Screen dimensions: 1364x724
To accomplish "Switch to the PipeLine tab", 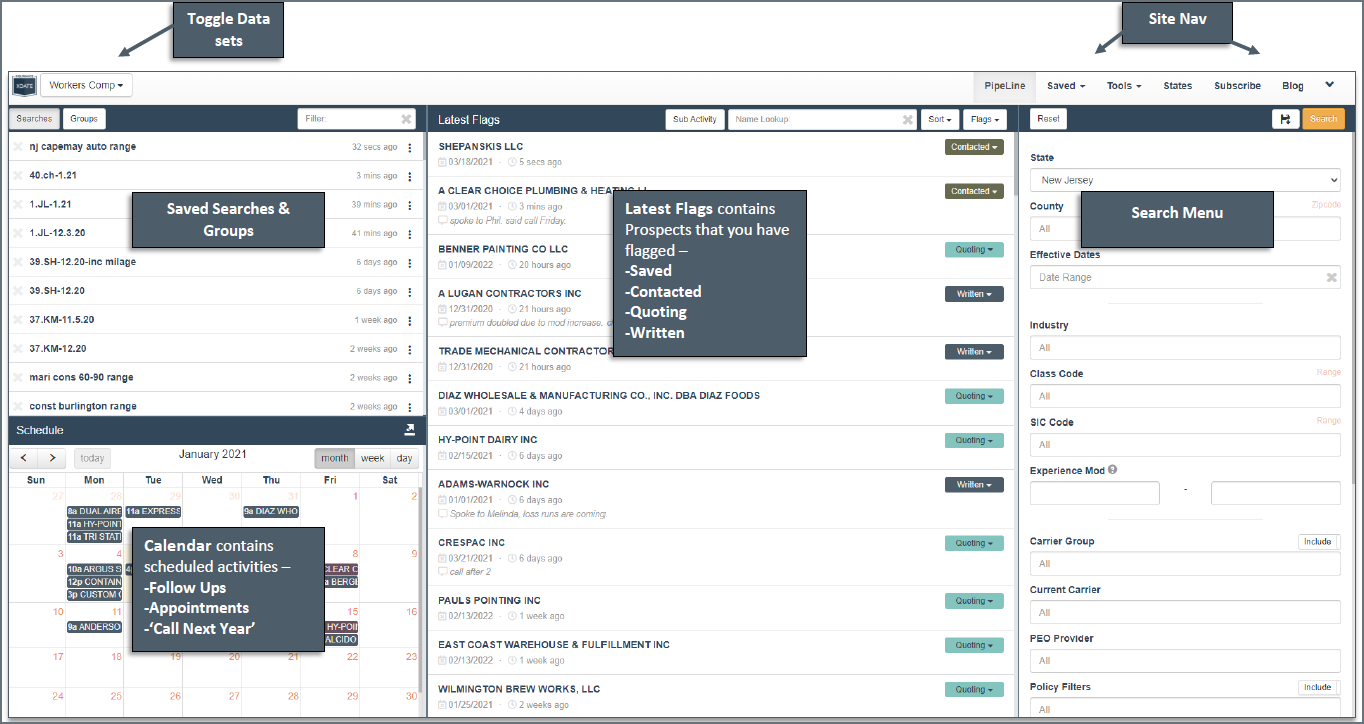I will pyautogui.click(x=1004, y=86).
